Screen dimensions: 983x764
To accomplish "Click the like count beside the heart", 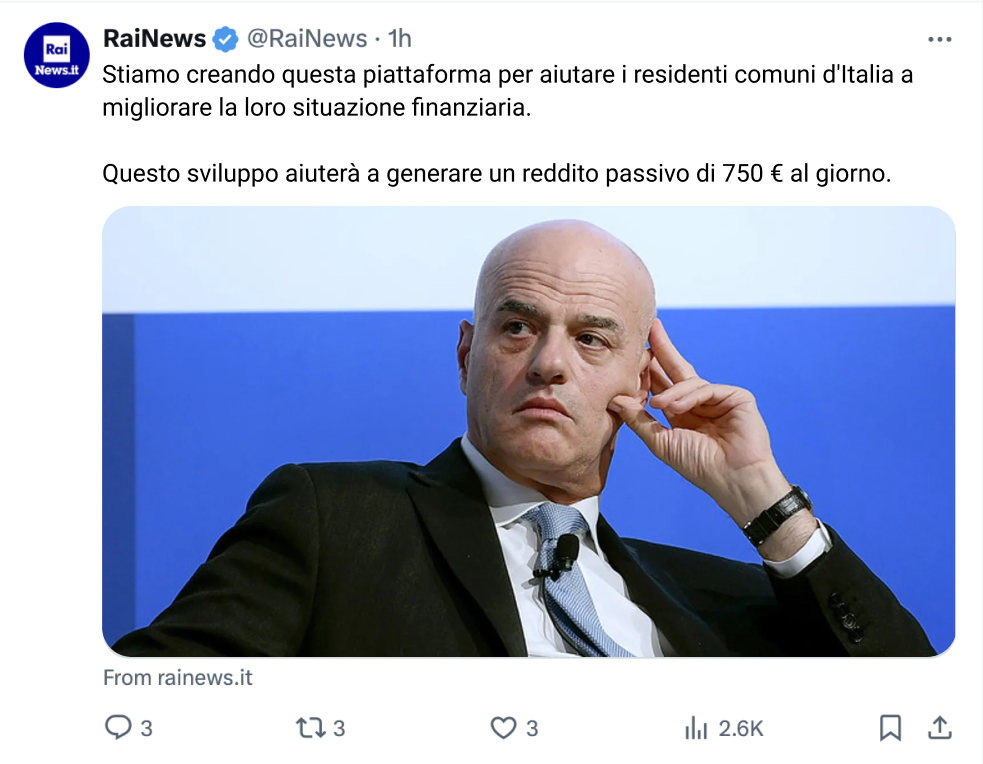I will (532, 728).
